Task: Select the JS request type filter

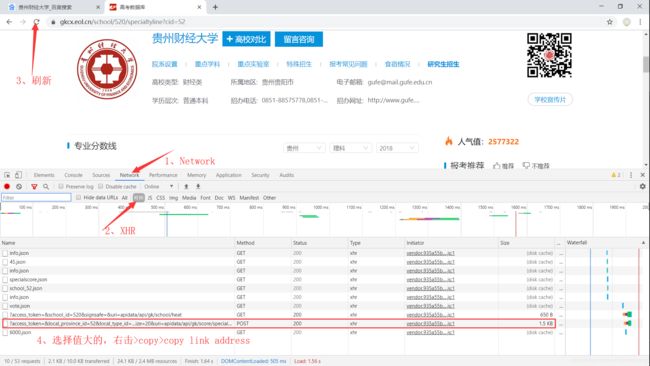Action: (x=150, y=198)
